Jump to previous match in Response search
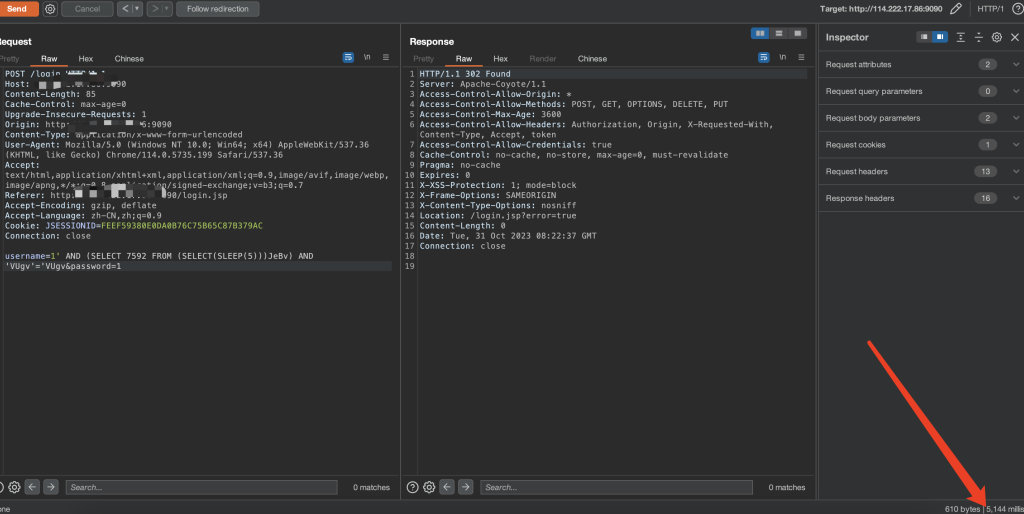The image size is (1024, 514). pyautogui.click(x=447, y=487)
